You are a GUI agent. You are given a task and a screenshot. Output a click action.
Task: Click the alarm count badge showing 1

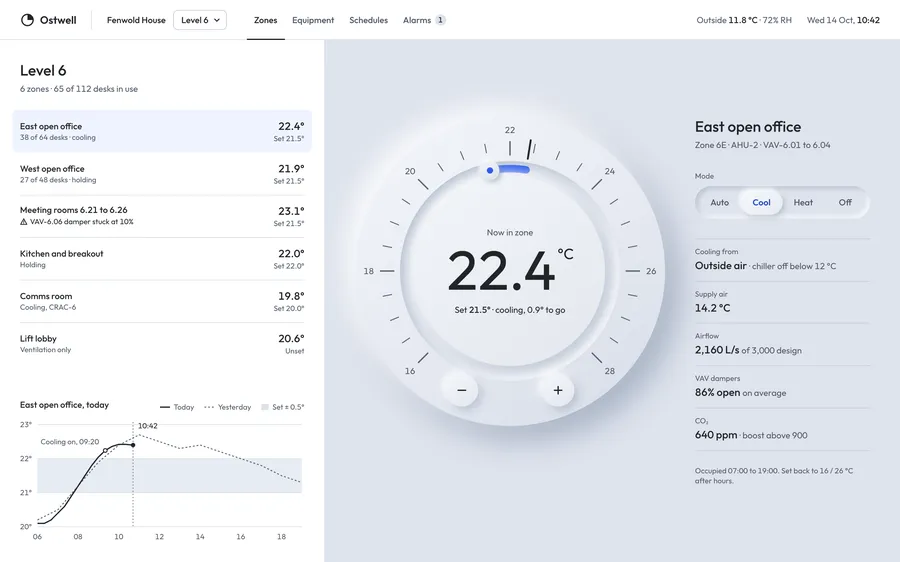pyautogui.click(x=440, y=20)
